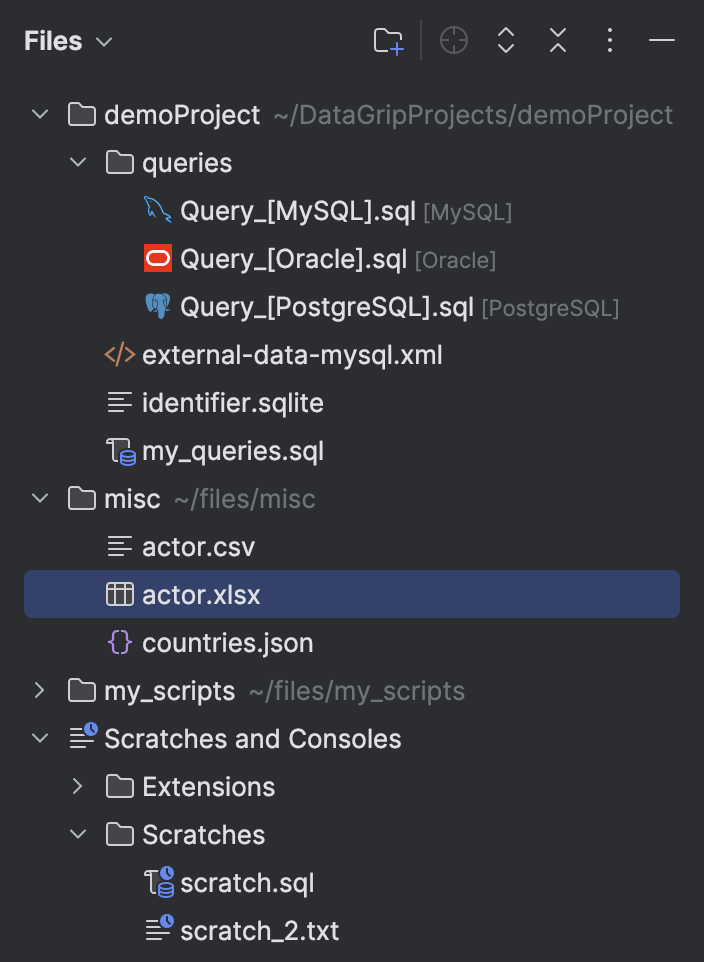The width and height of the screenshot is (704, 962).
Task: Collapse all tree items via toolbar
Action: 557,40
